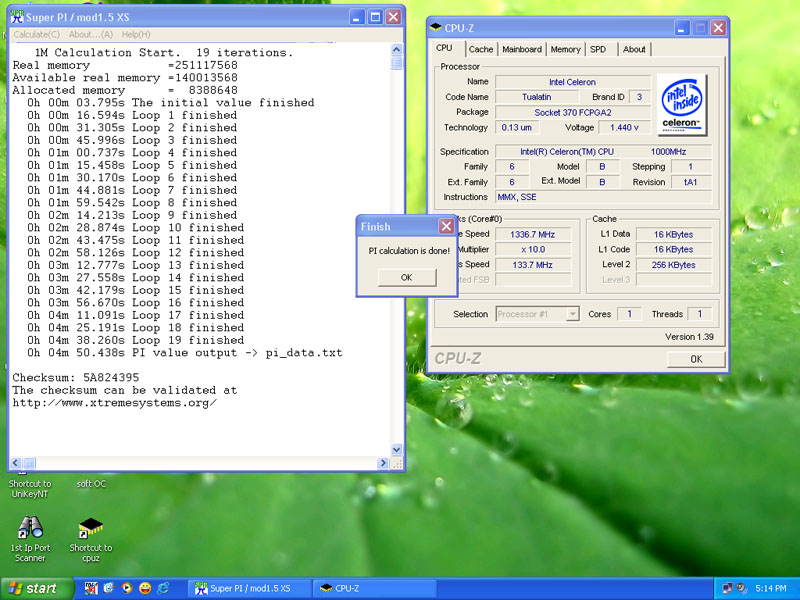Click the OK button in CPU-Z
This screenshot has width=800, height=600.
pos(696,359)
